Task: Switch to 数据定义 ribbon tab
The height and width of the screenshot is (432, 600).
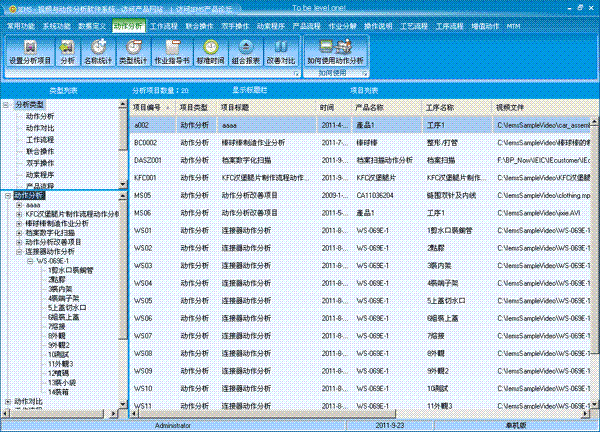Action: click(92, 26)
